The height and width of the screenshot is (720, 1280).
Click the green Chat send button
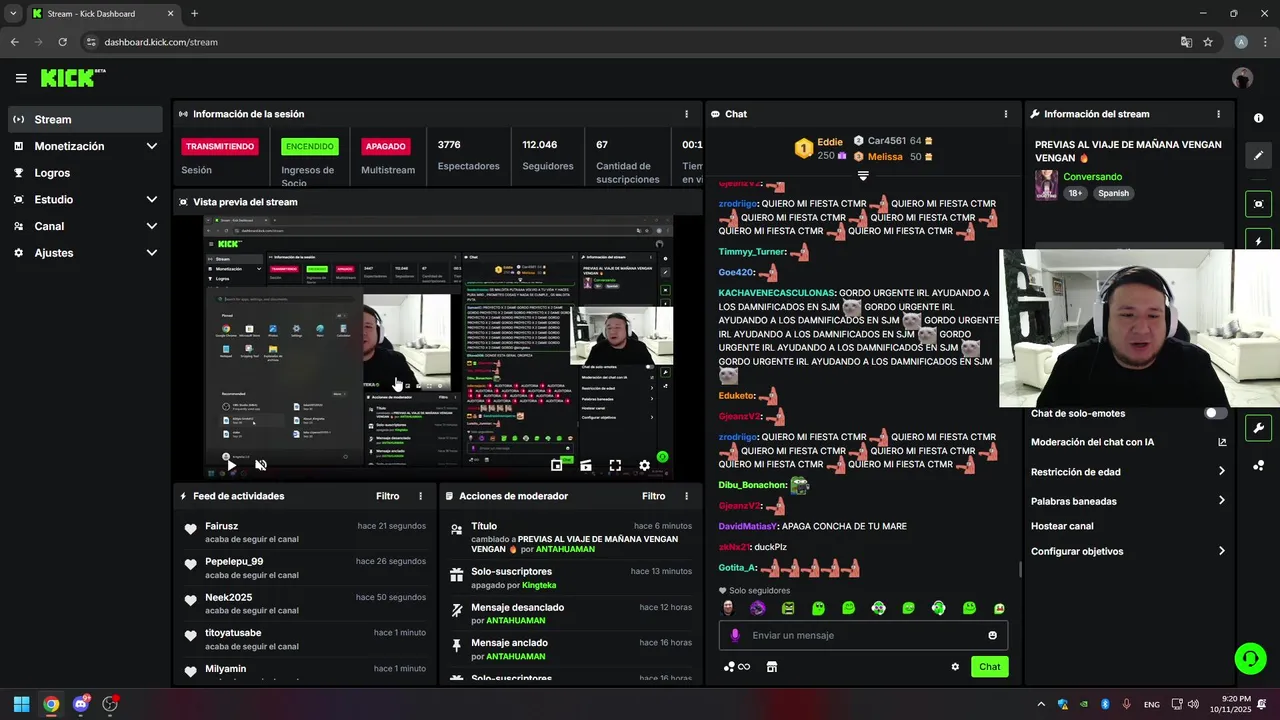[x=989, y=667]
